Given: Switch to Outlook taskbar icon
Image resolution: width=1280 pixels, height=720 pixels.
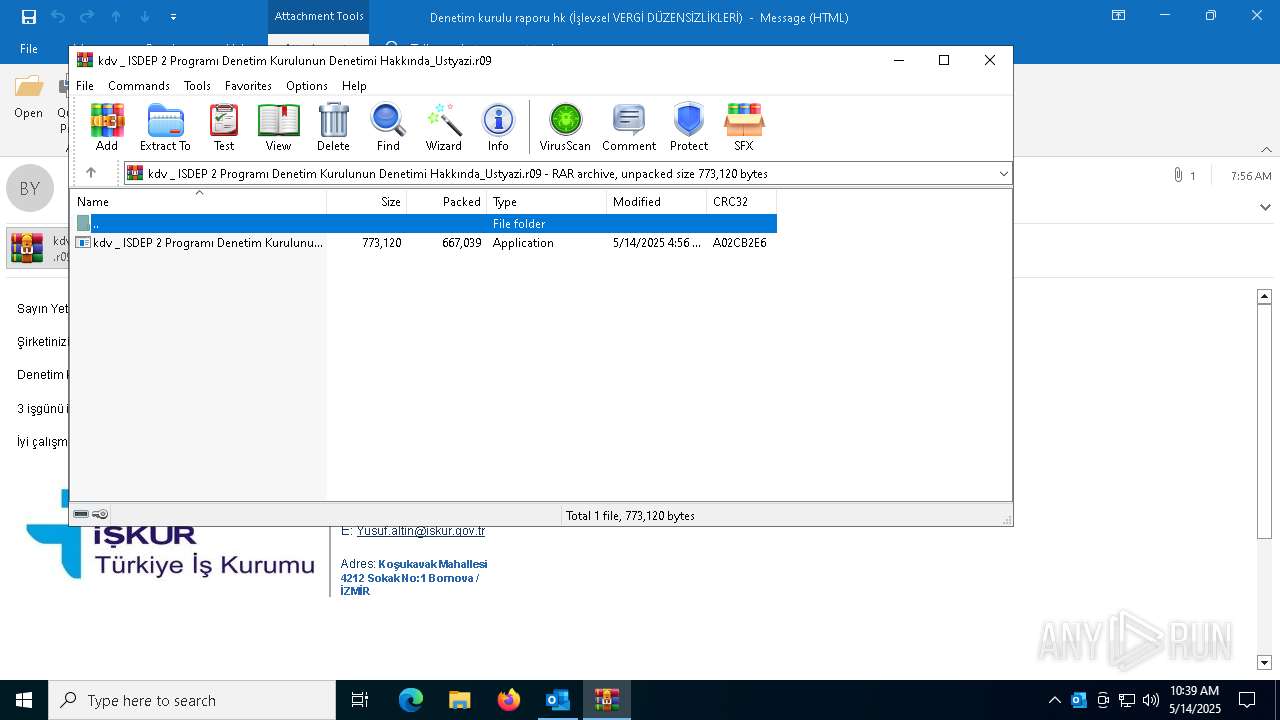Looking at the screenshot, I should [x=557, y=700].
